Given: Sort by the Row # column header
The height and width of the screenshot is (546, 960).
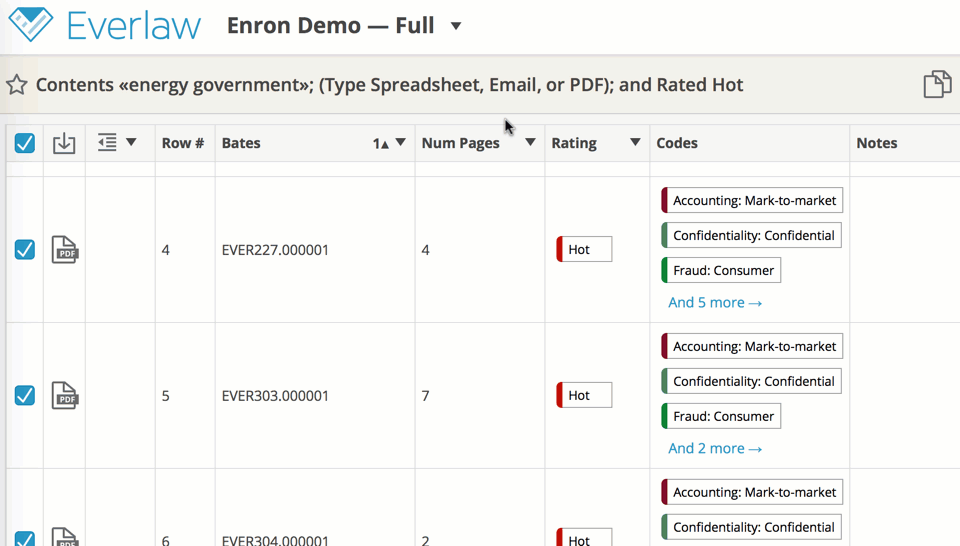Looking at the screenshot, I should (x=182, y=143).
